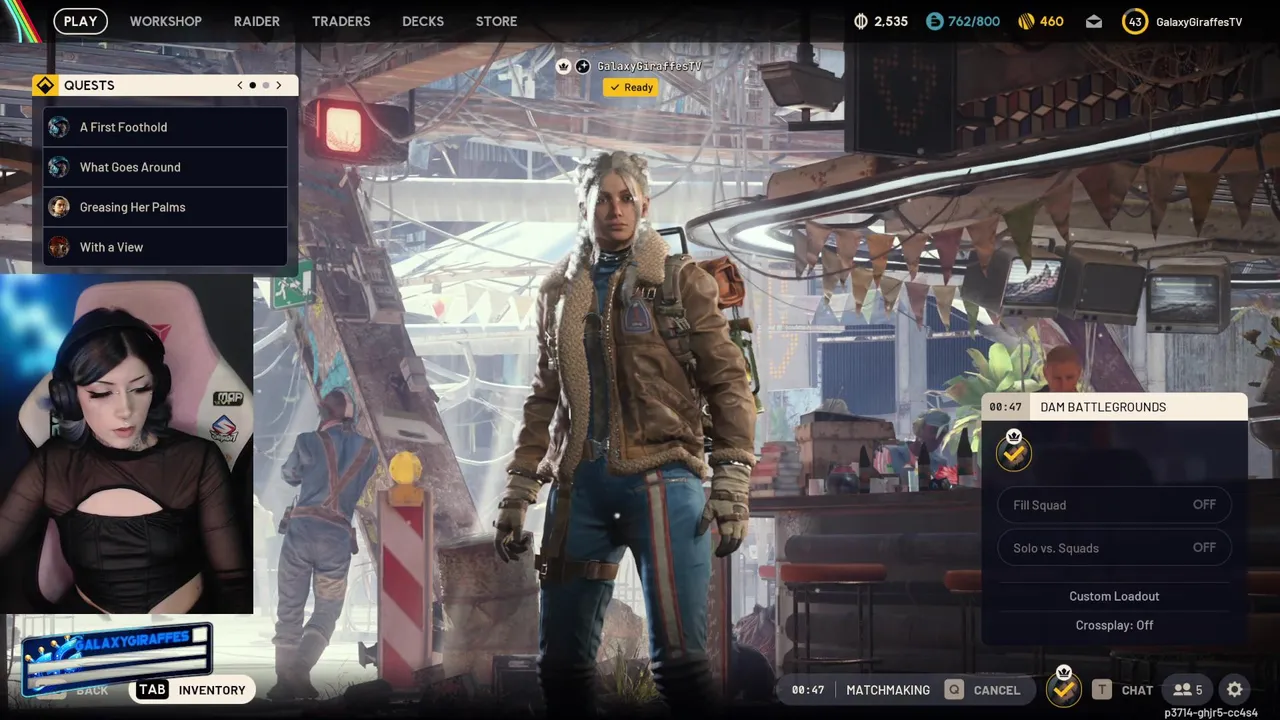This screenshot has width=1280, height=720.
Task: Open Greasing Her Palms quest
Action: click(x=165, y=207)
